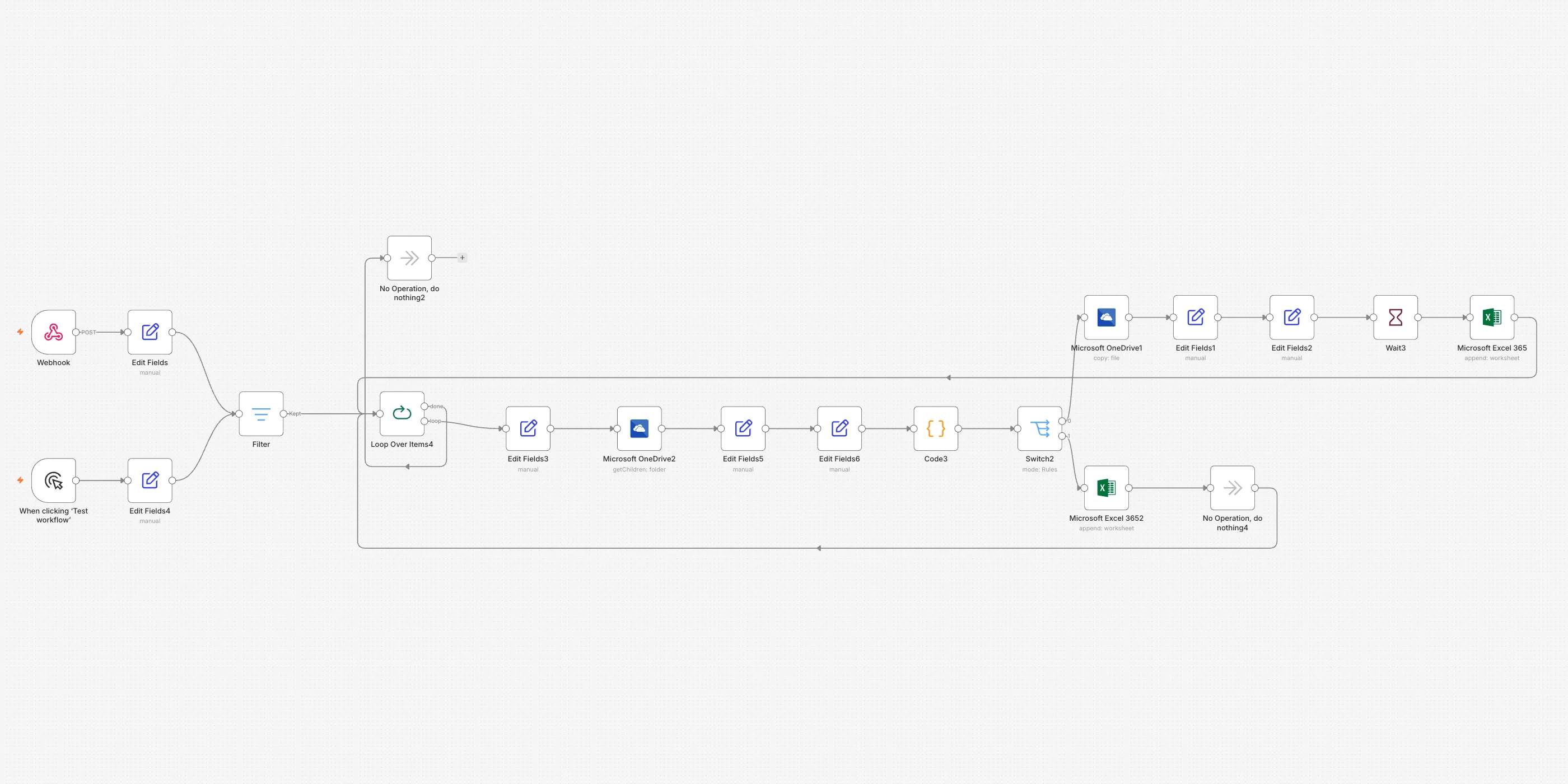The image size is (1568, 784).
Task: Click the 'Microsoft OneDrive2' label text
Action: (639, 459)
